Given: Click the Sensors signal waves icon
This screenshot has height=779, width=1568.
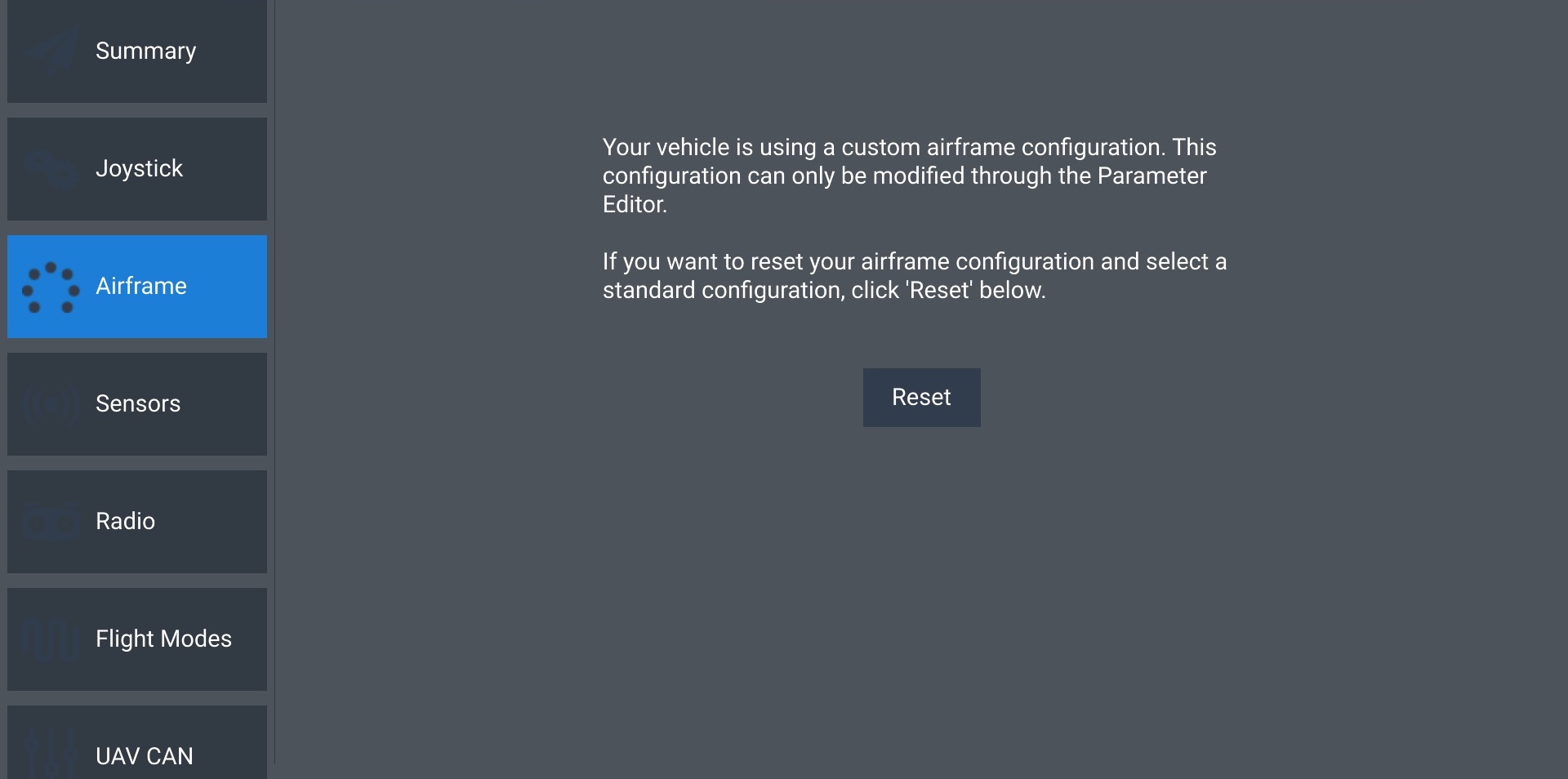Looking at the screenshot, I should [51, 404].
